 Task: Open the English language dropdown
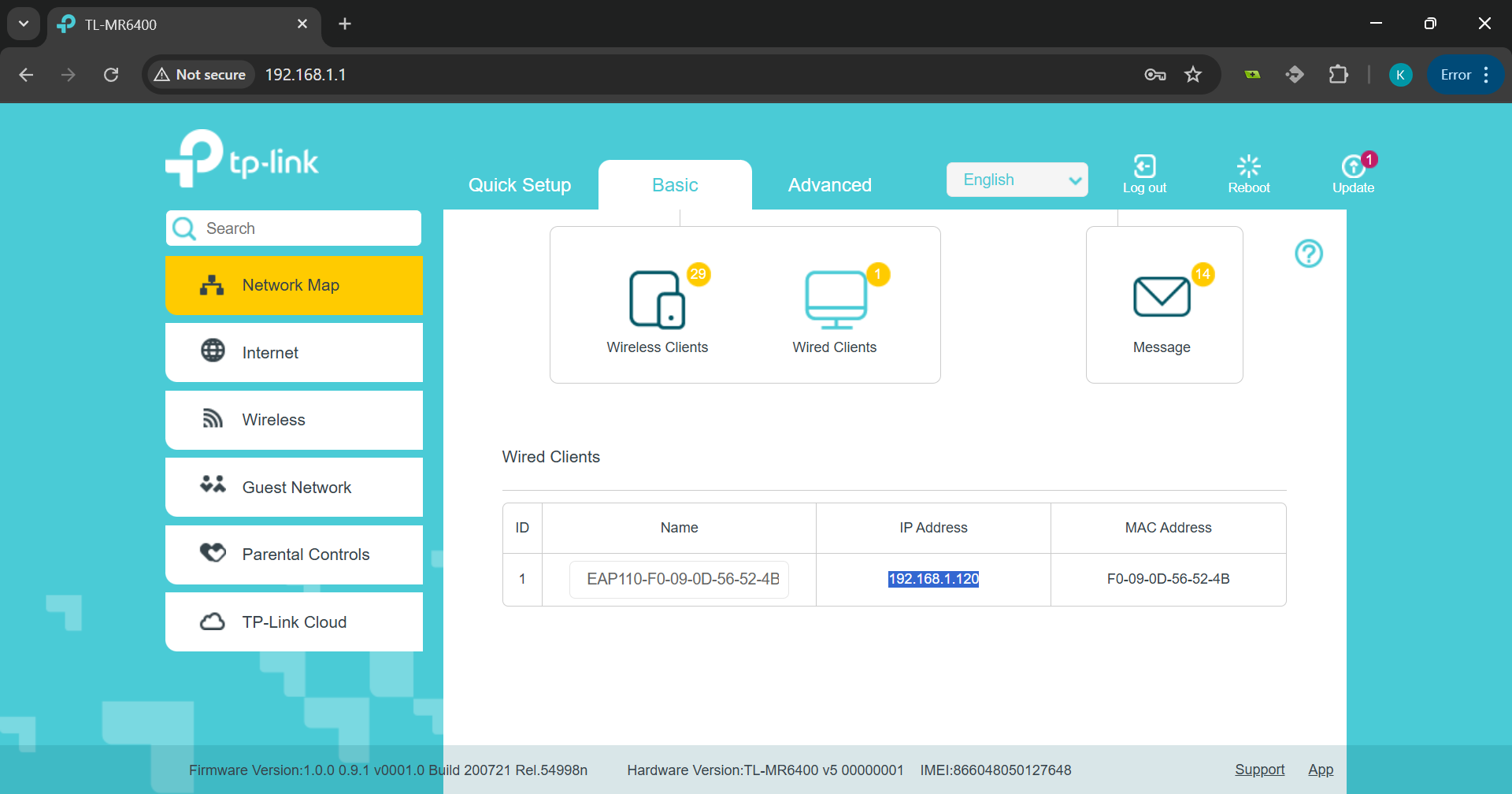(x=1017, y=180)
